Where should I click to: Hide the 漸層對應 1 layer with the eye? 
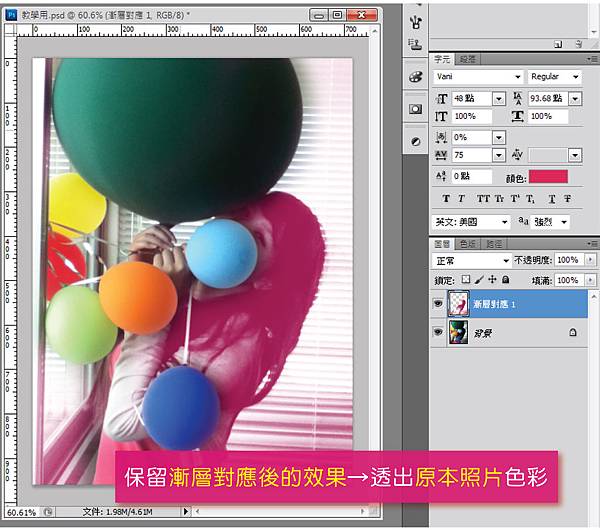(438, 303)
